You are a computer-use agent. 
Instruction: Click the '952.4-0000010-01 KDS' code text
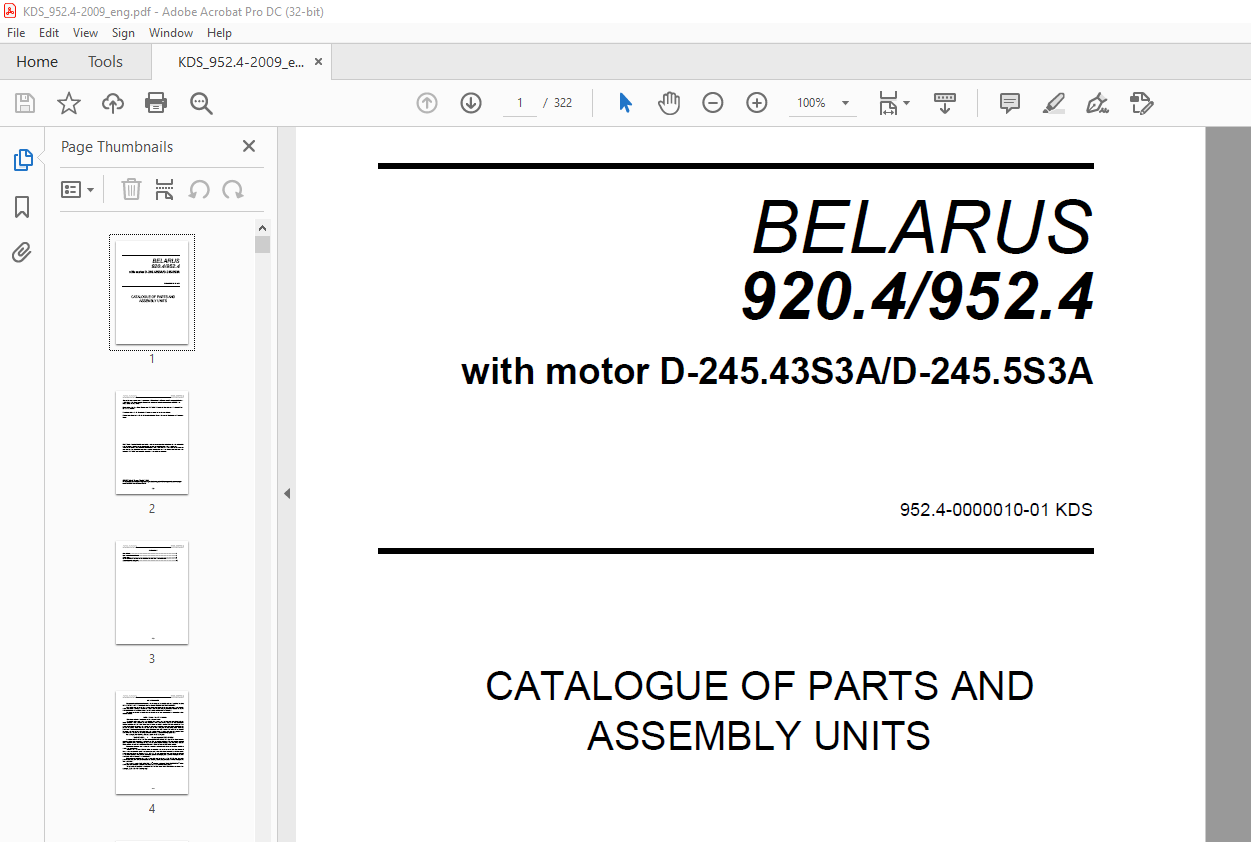(x=996, y=510)
